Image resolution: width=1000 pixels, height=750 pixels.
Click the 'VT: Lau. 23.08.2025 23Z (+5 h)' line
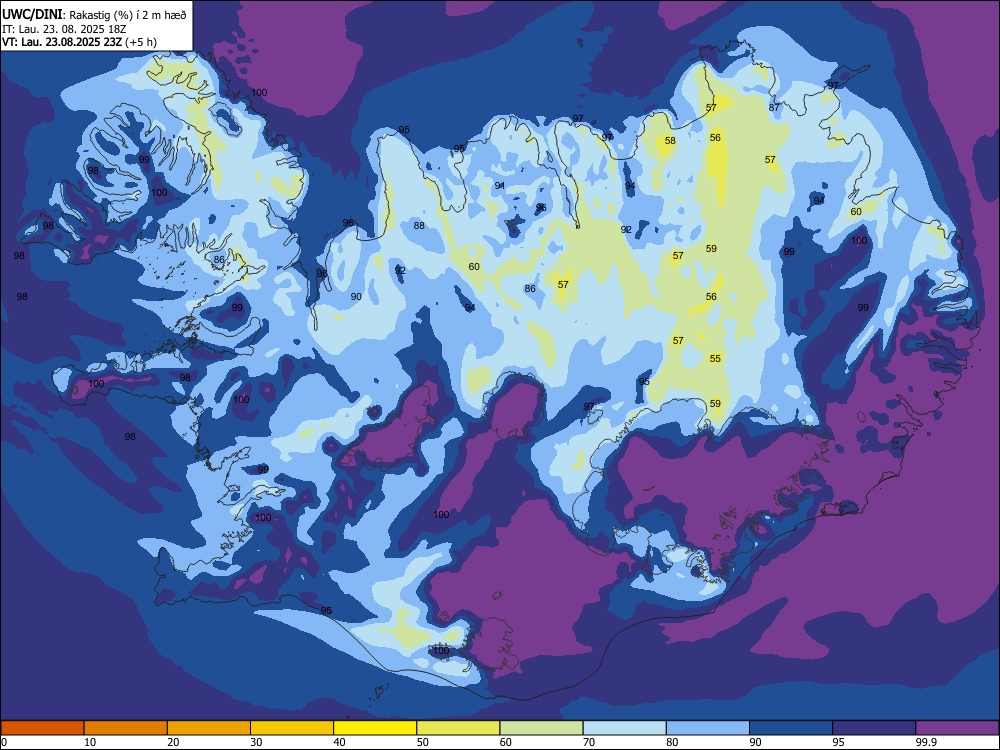click(79, 42)
